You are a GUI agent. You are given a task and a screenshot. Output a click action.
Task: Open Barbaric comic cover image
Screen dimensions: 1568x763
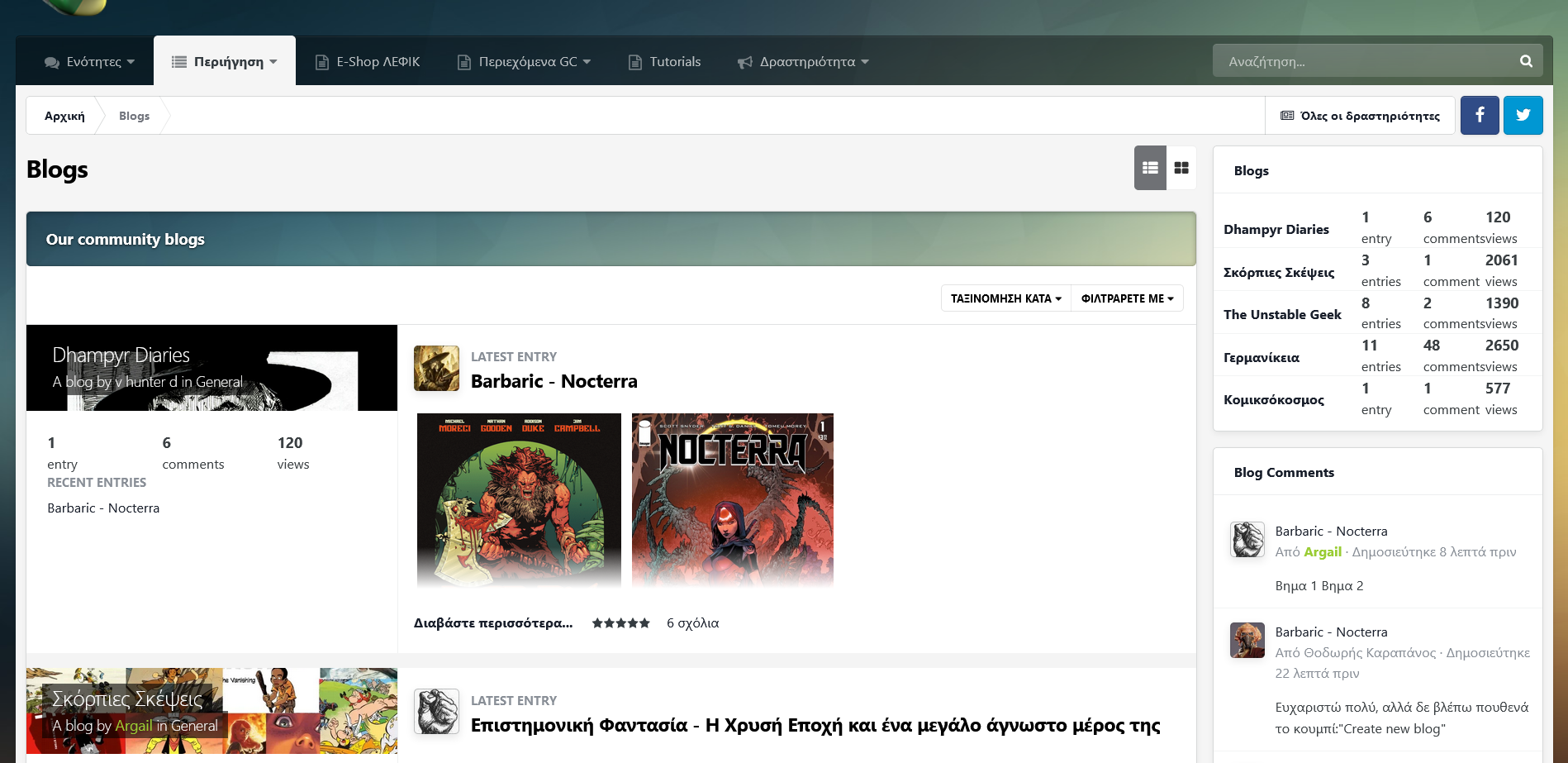[519, 500]
